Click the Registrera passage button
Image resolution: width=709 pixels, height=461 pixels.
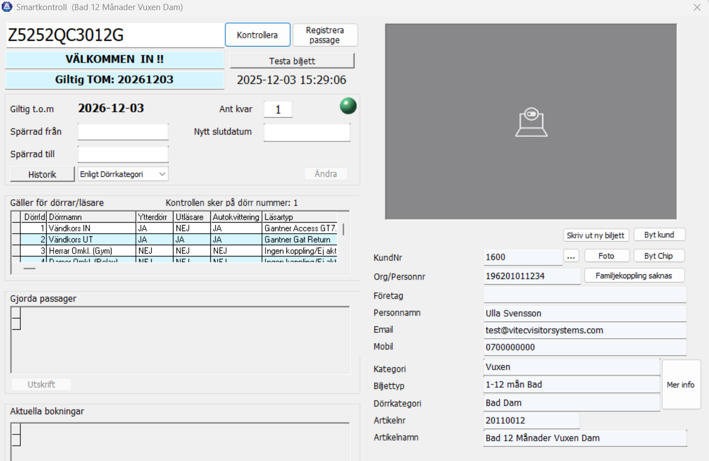click(x=325, y=35)
